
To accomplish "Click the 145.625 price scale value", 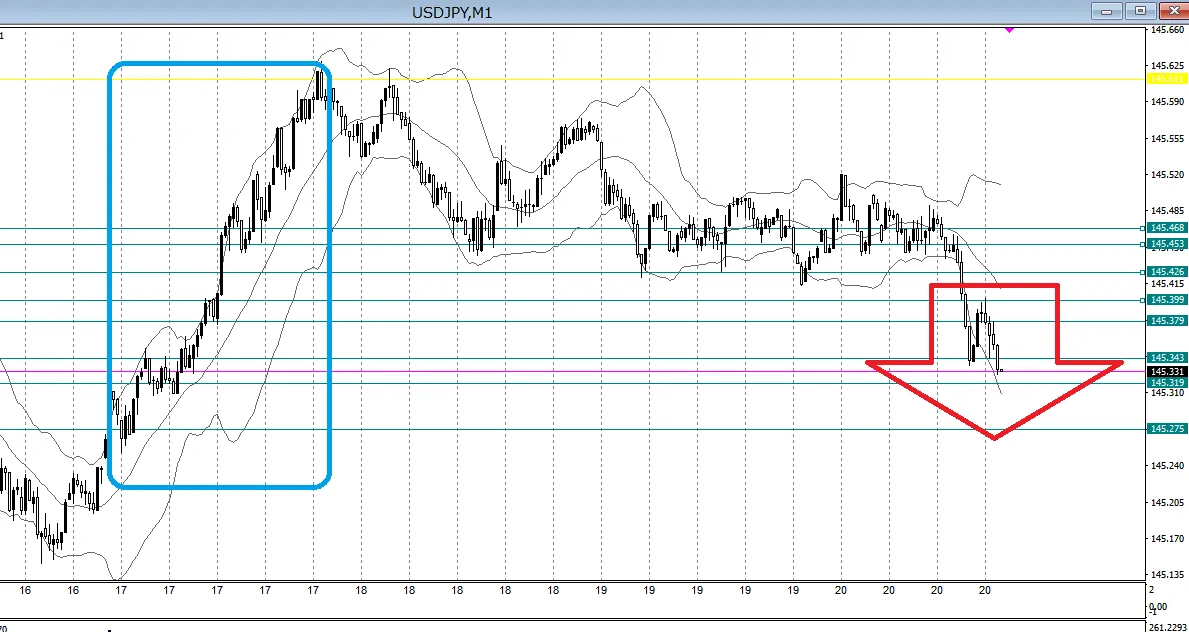I will pyautogui.click(x=1168, y=65).
